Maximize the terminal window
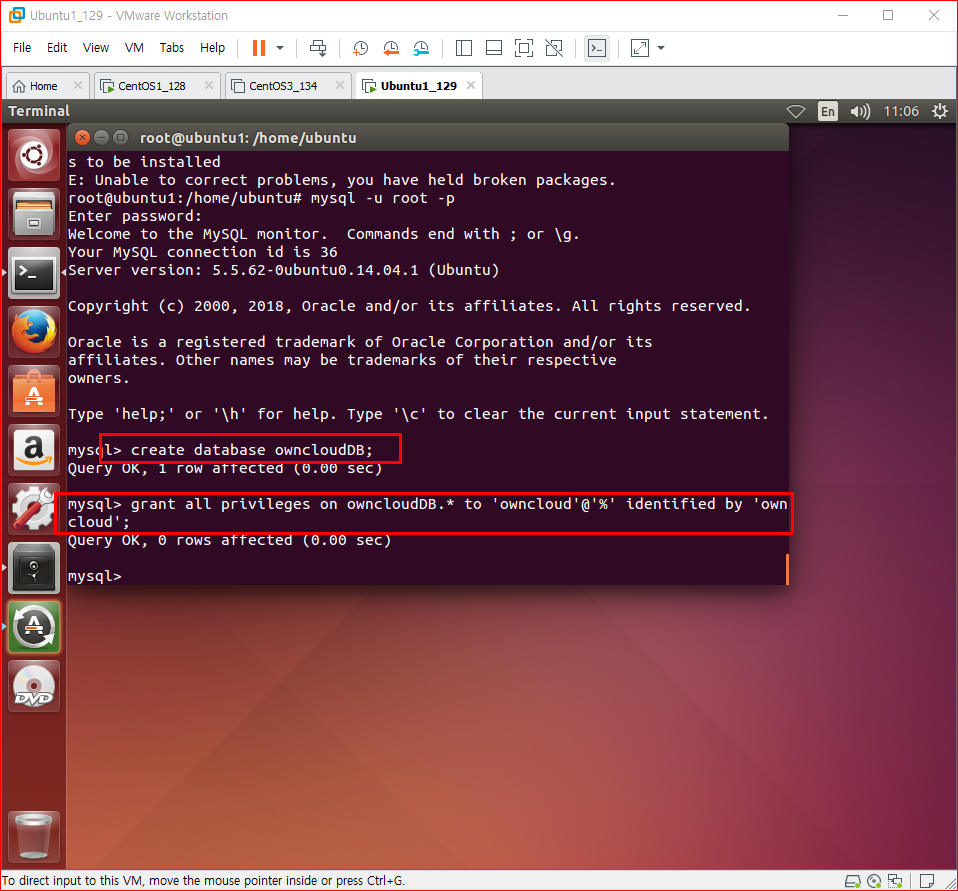Screen dimensions: 958x891 coord(121,138)
